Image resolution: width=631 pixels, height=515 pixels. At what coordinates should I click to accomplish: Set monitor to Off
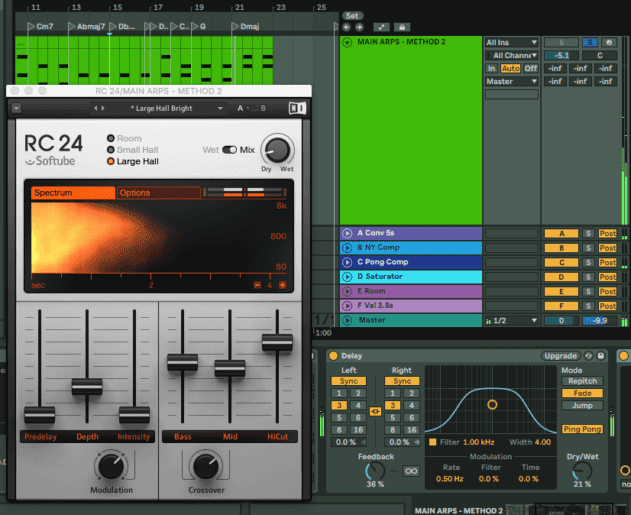530,68
